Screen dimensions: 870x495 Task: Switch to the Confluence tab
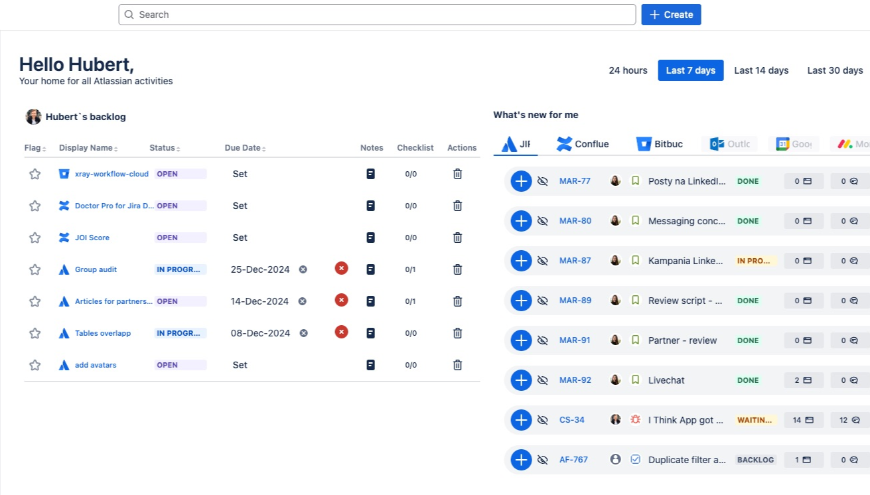(583, 144)
